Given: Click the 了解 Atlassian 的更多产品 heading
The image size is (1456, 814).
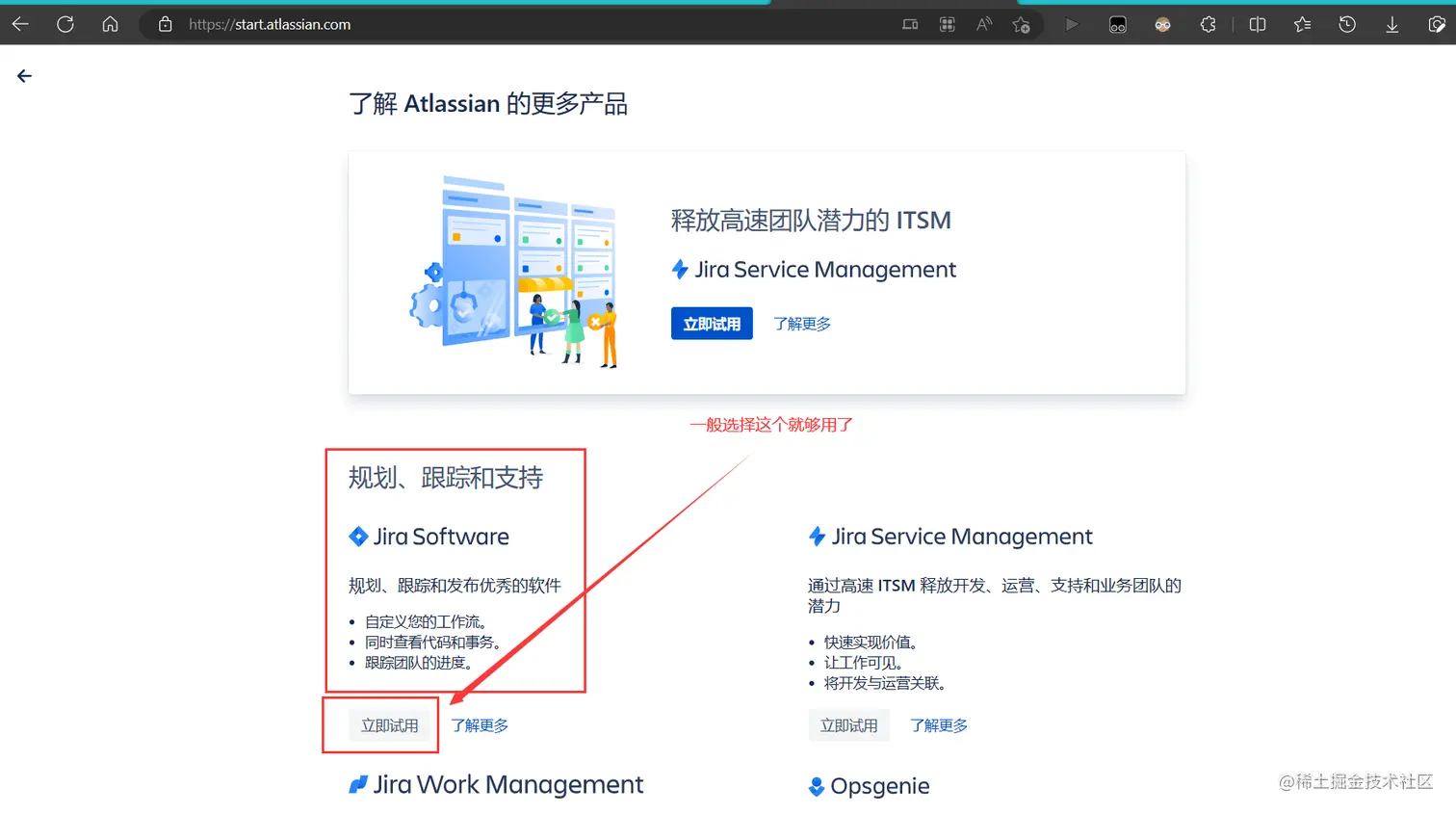Looking at the screenshot, I should click(488, 104).
